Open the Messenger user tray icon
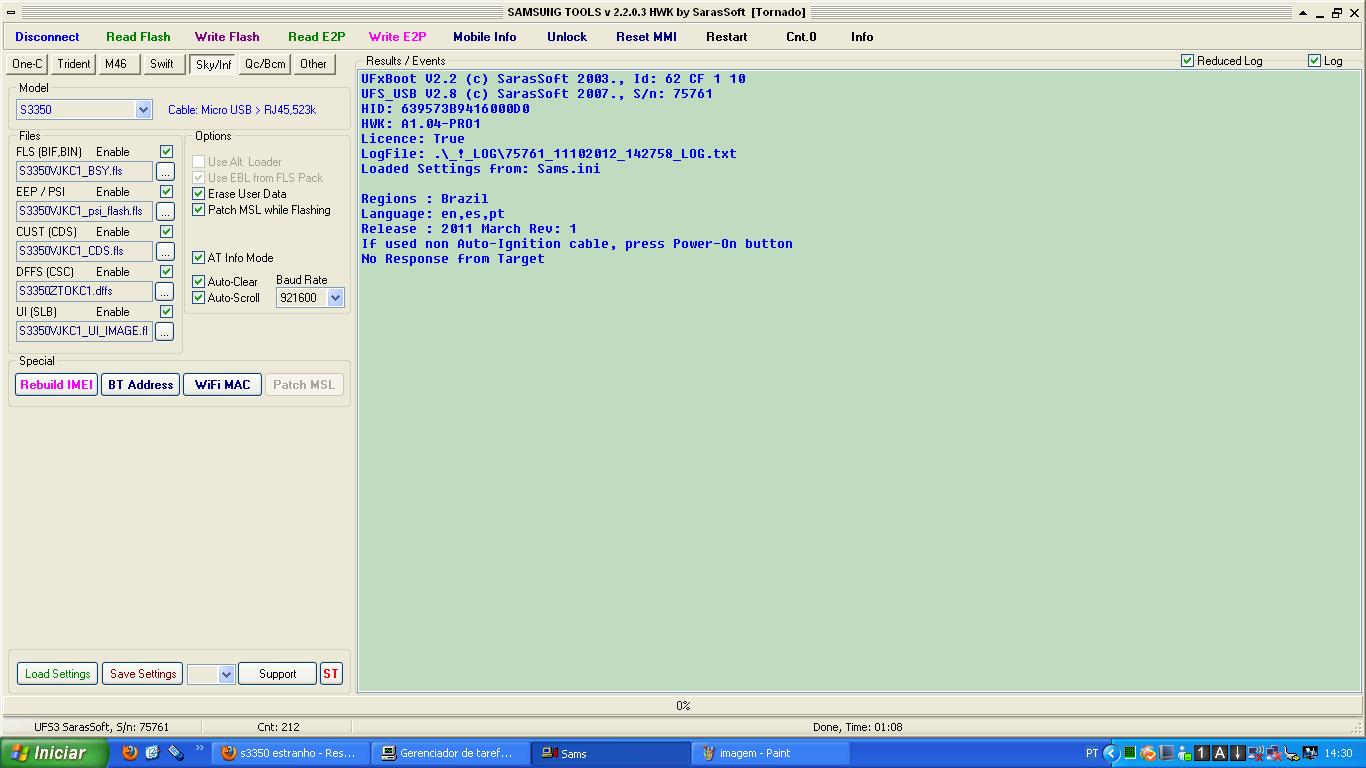 click(1184, 754)
